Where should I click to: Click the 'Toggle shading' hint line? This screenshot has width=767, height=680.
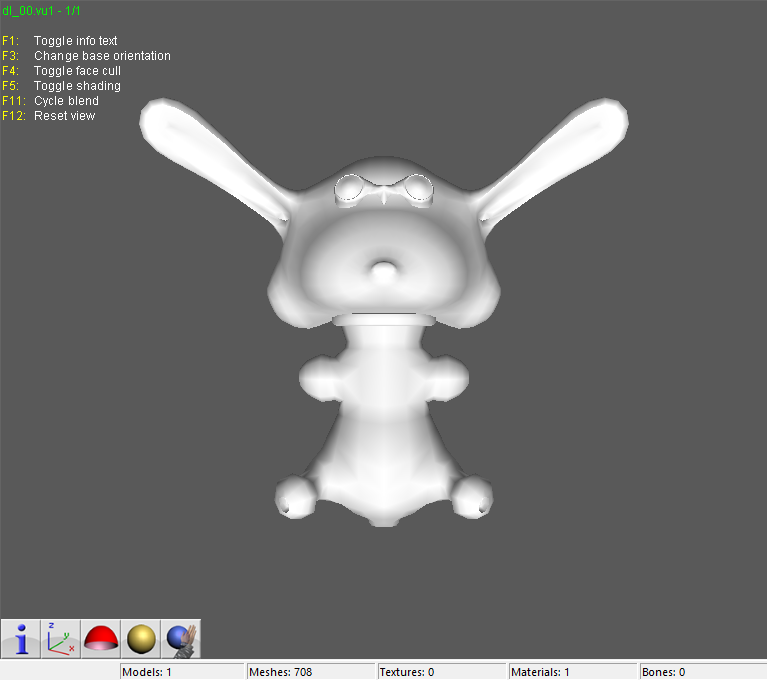(77, 86)
